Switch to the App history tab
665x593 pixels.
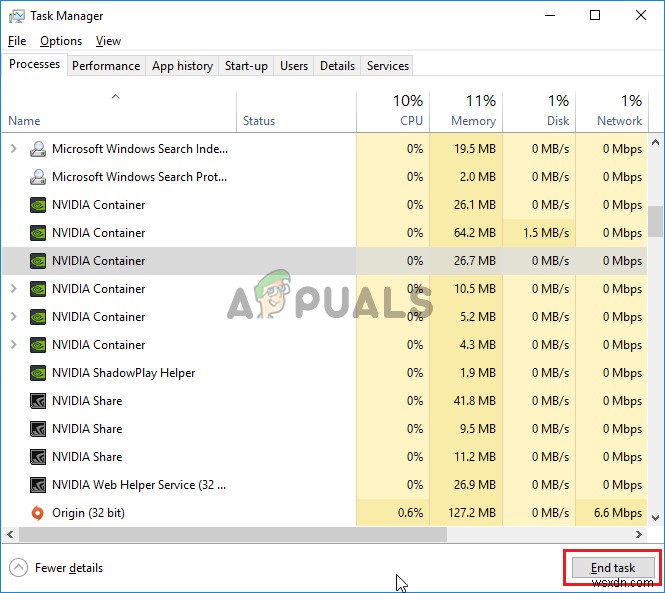point(182,66)
